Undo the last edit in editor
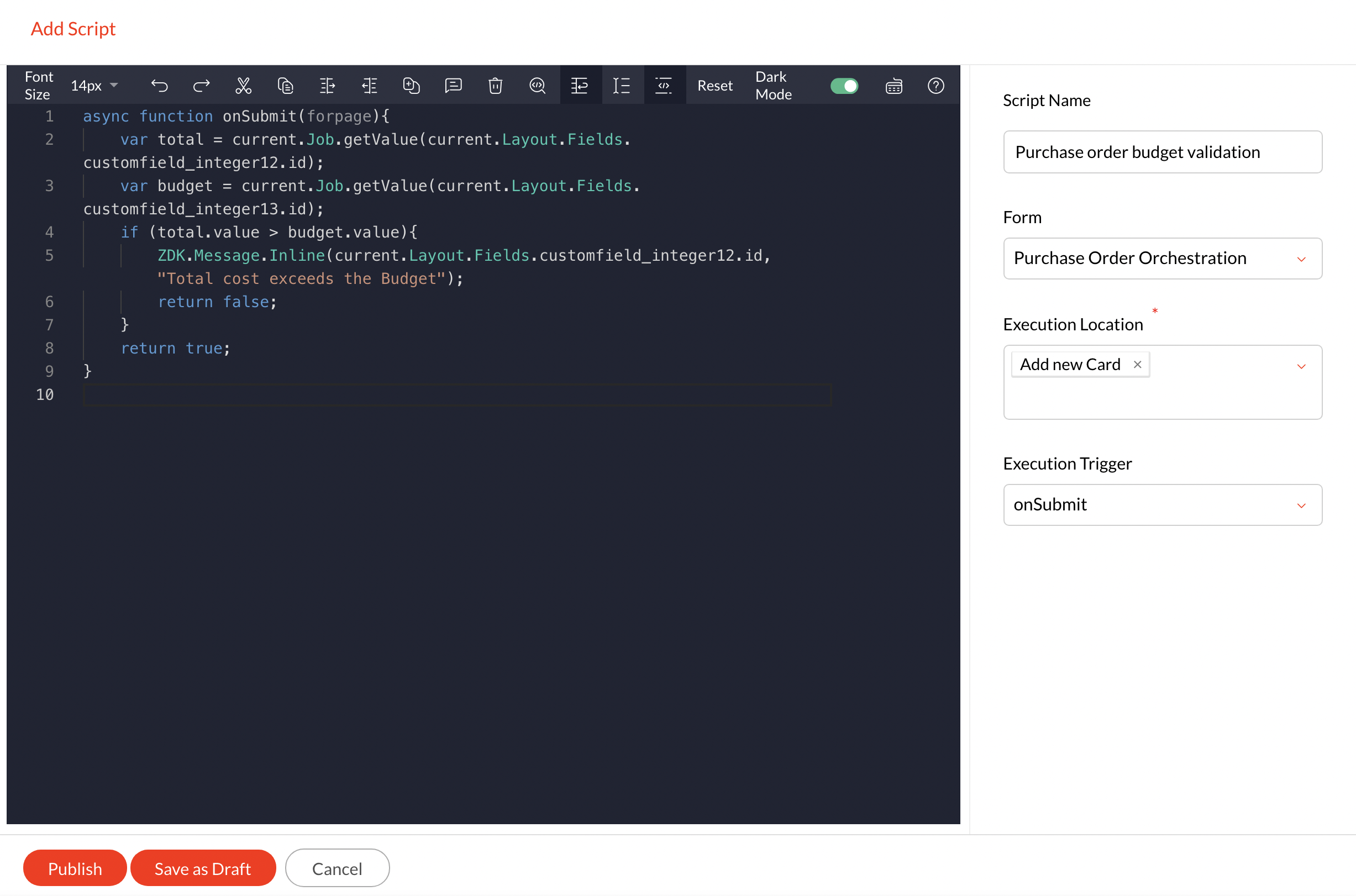1356x896 pixels. (160, 86)
